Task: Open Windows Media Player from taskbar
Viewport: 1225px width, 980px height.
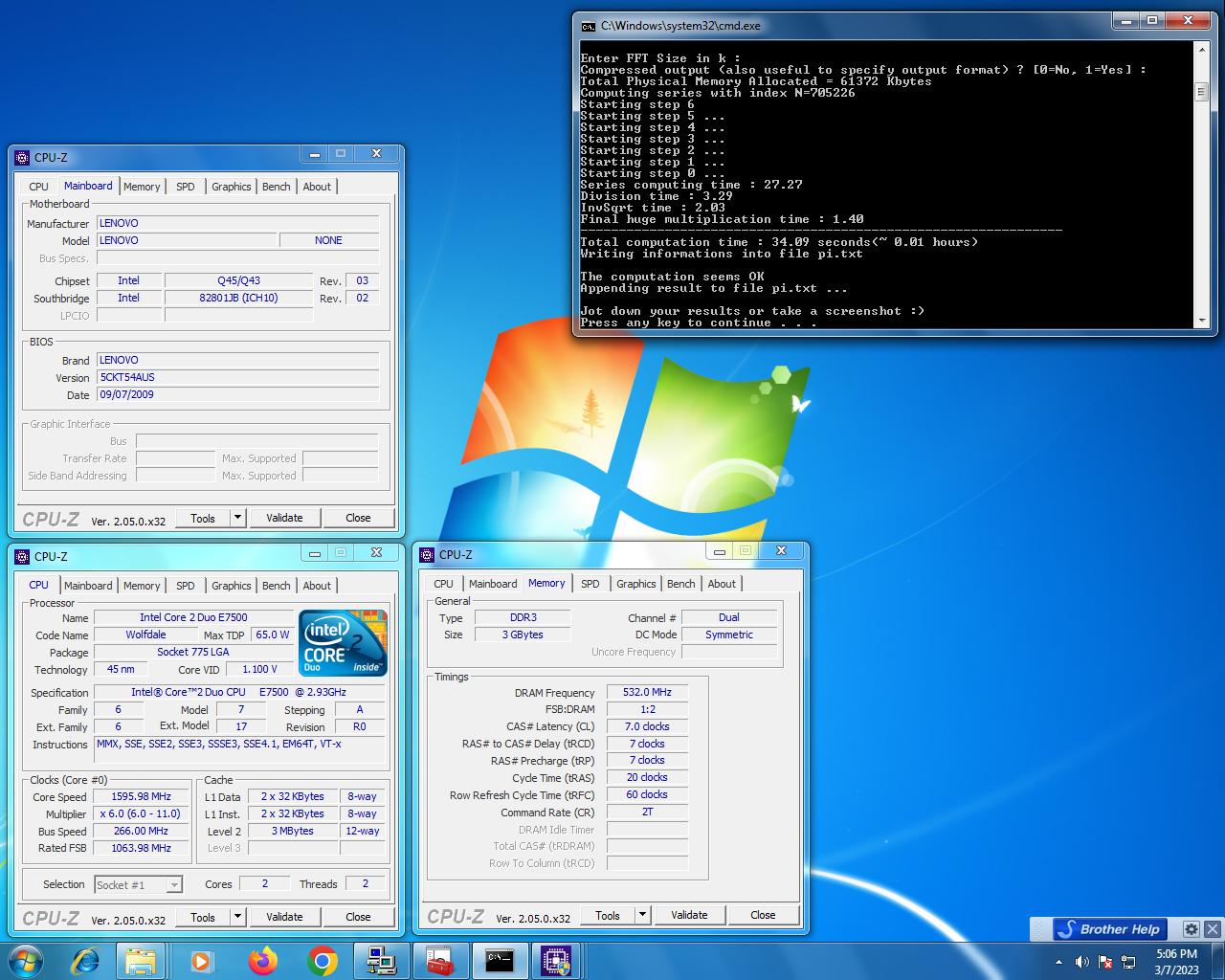Action: [201, 960]
